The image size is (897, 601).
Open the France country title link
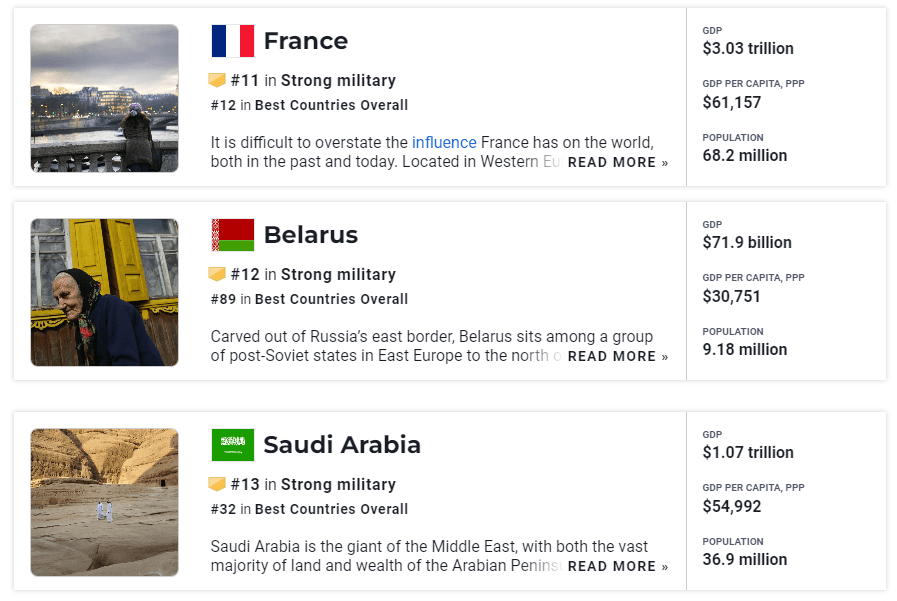tap(305, 41)
